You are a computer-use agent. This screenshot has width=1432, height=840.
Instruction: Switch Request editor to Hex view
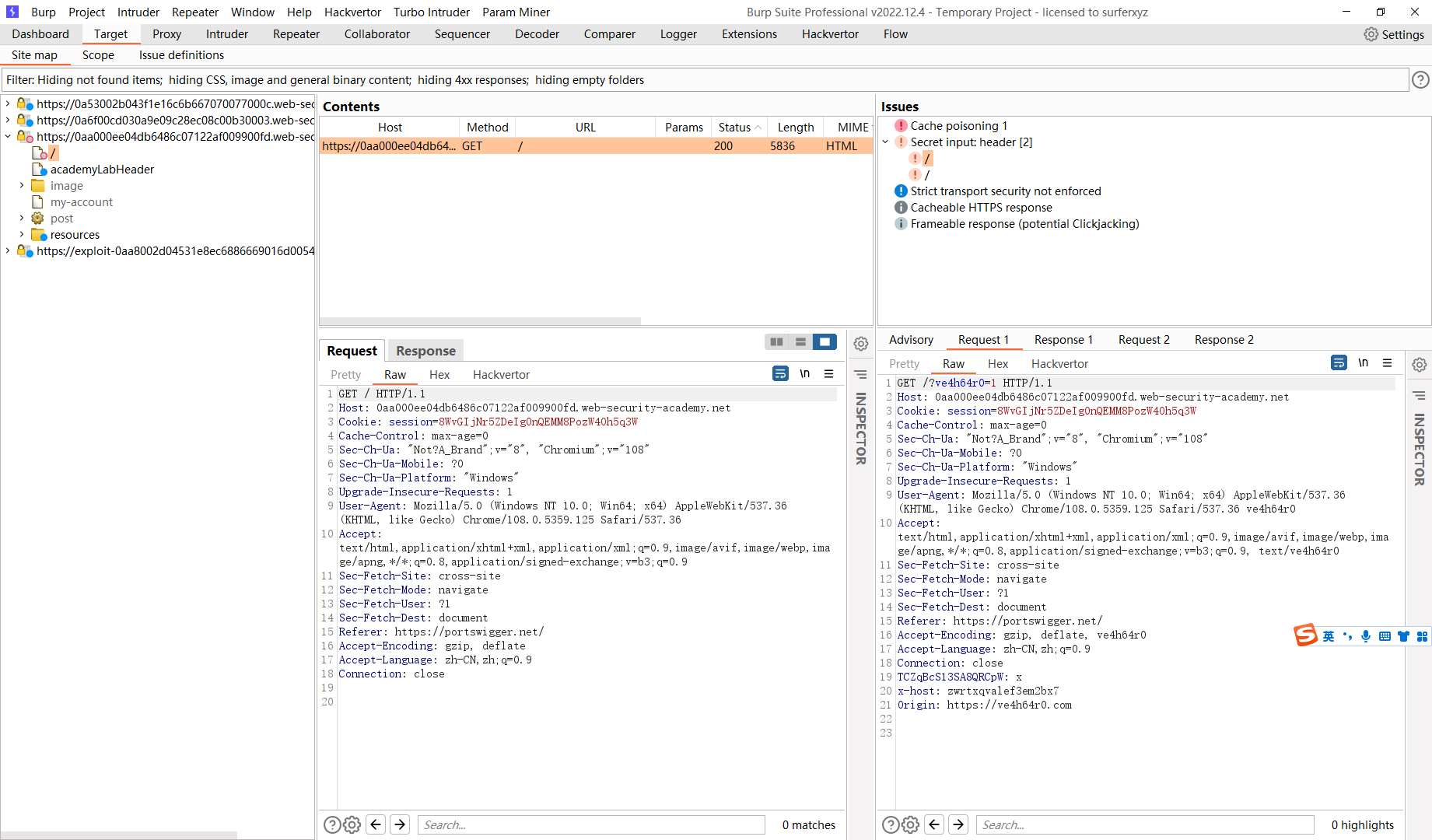pyautogui.click(x=439, y=375)
